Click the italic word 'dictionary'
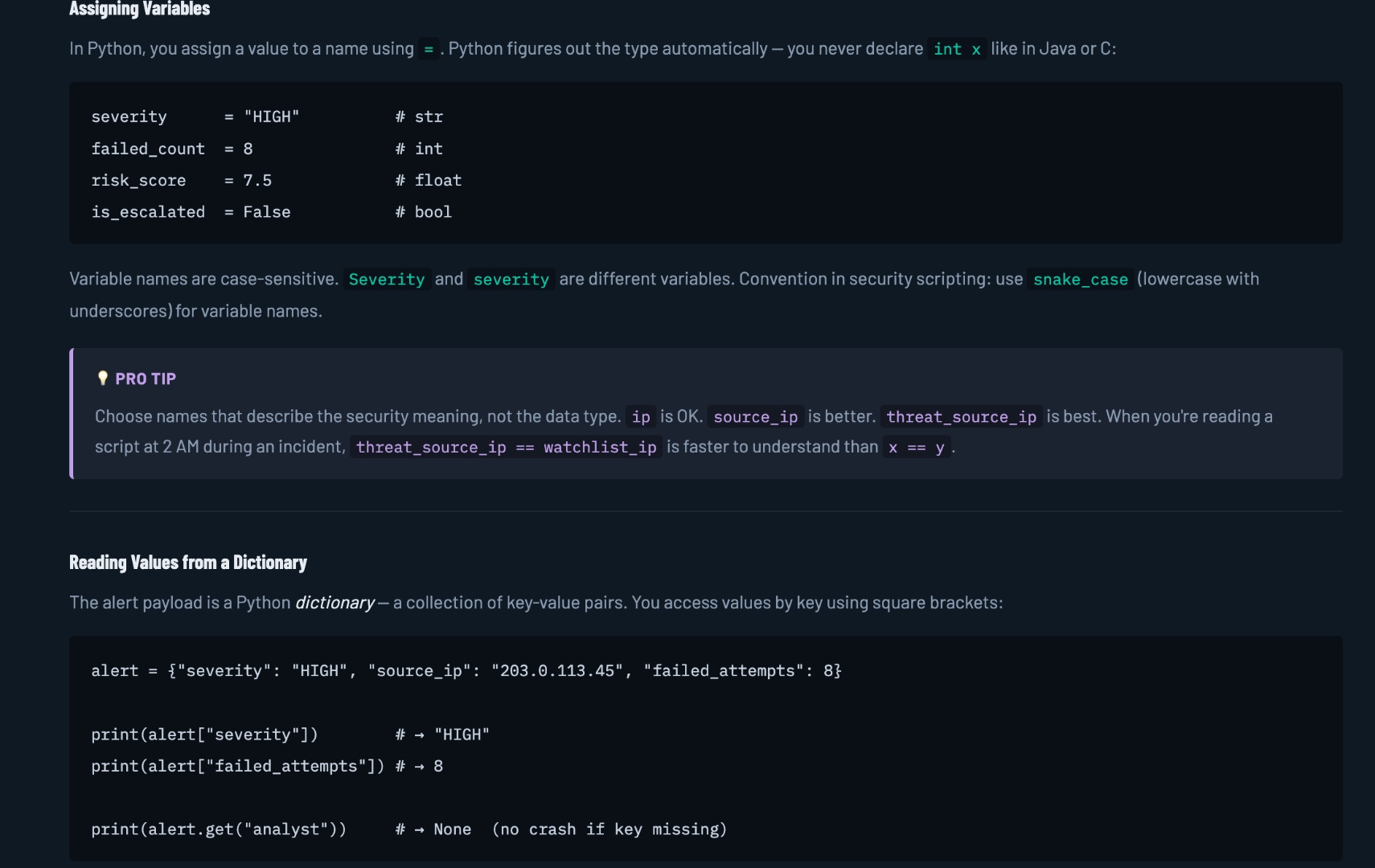Viewport: 1375px width, 868px height. pyautogui.click(x=335, y=603)
